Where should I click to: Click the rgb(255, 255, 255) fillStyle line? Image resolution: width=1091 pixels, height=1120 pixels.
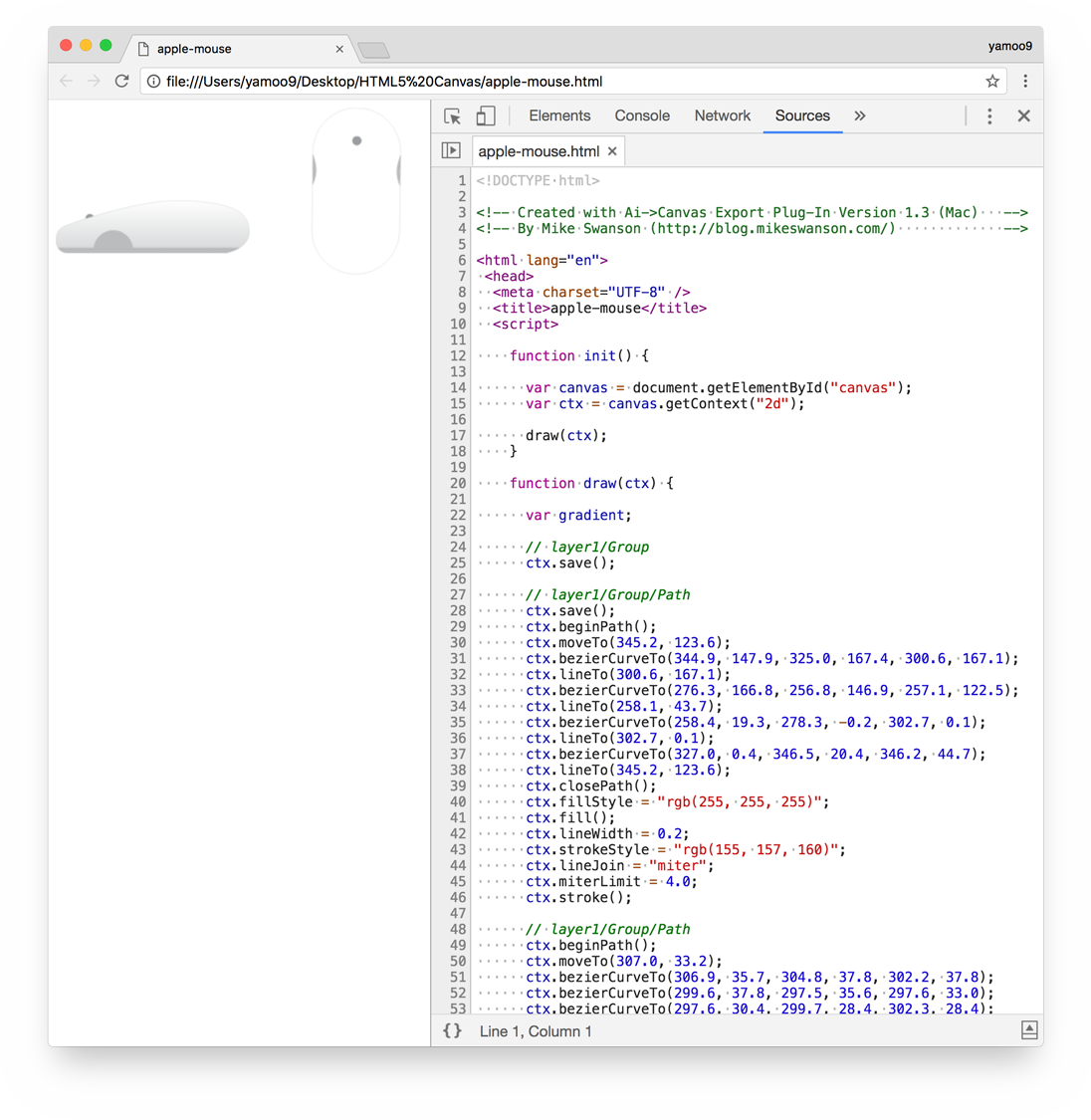[x=678, y=801]
